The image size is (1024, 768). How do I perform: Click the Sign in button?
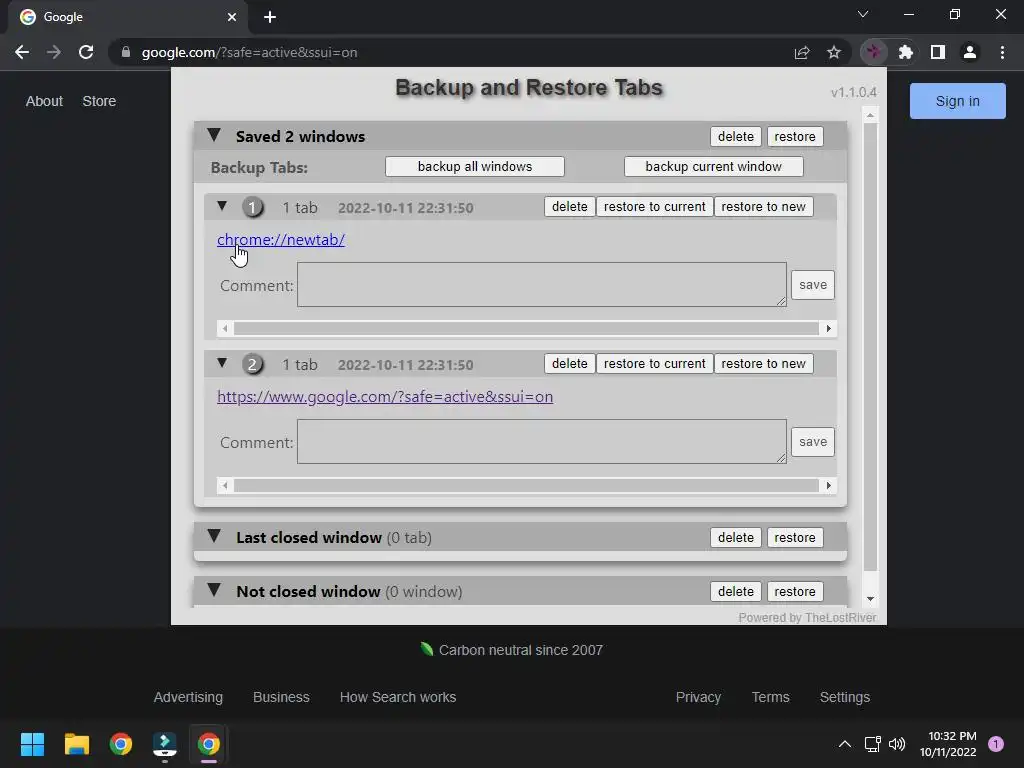tap(957, 101)
